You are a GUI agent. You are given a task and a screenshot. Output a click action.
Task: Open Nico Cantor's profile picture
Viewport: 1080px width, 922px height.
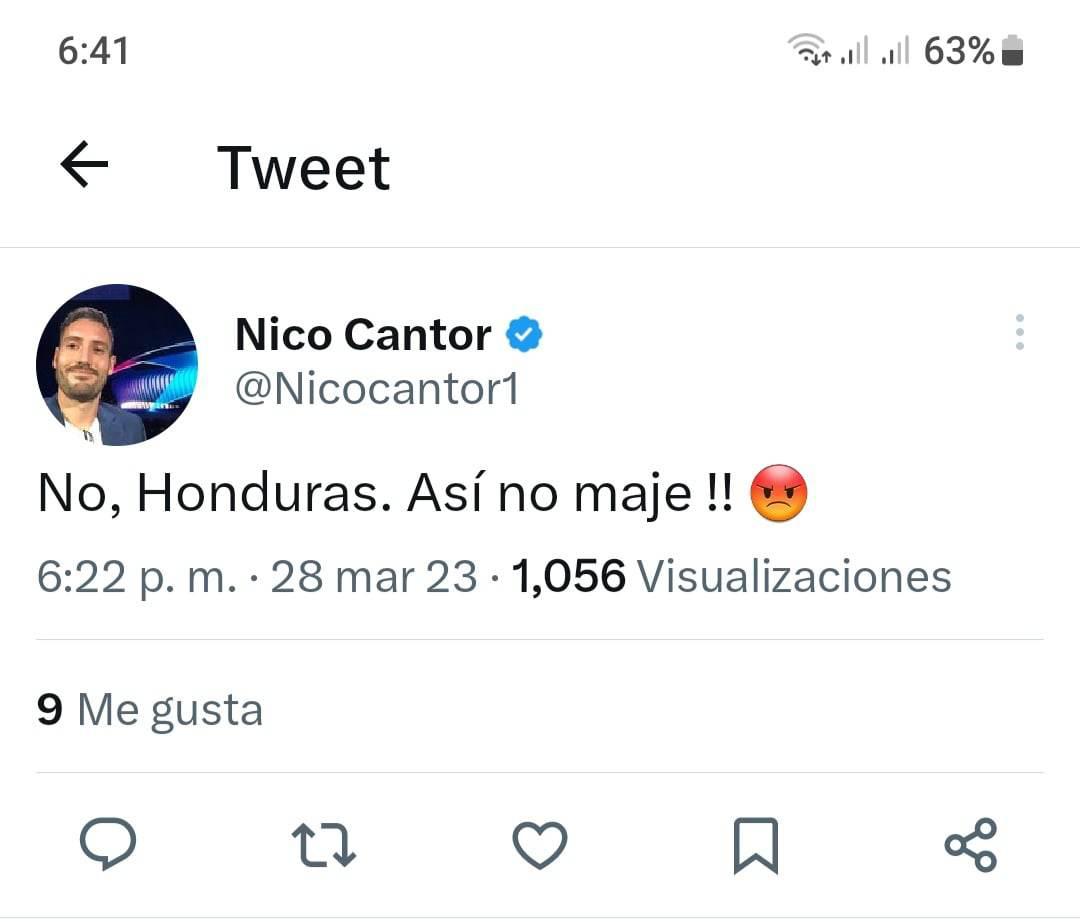pos(117,364)
